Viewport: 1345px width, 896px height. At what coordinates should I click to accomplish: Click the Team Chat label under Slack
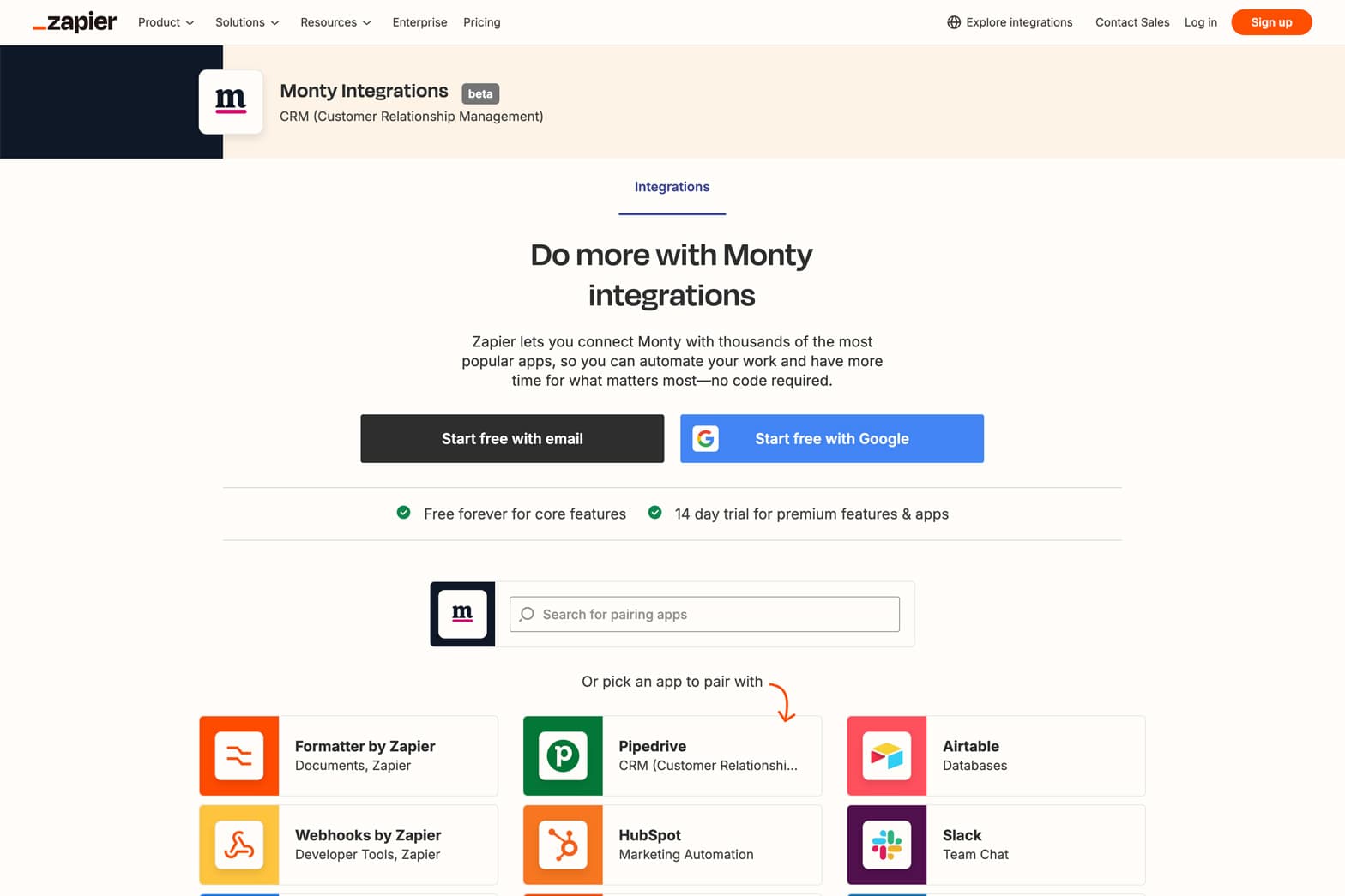[x=976, y=855]
